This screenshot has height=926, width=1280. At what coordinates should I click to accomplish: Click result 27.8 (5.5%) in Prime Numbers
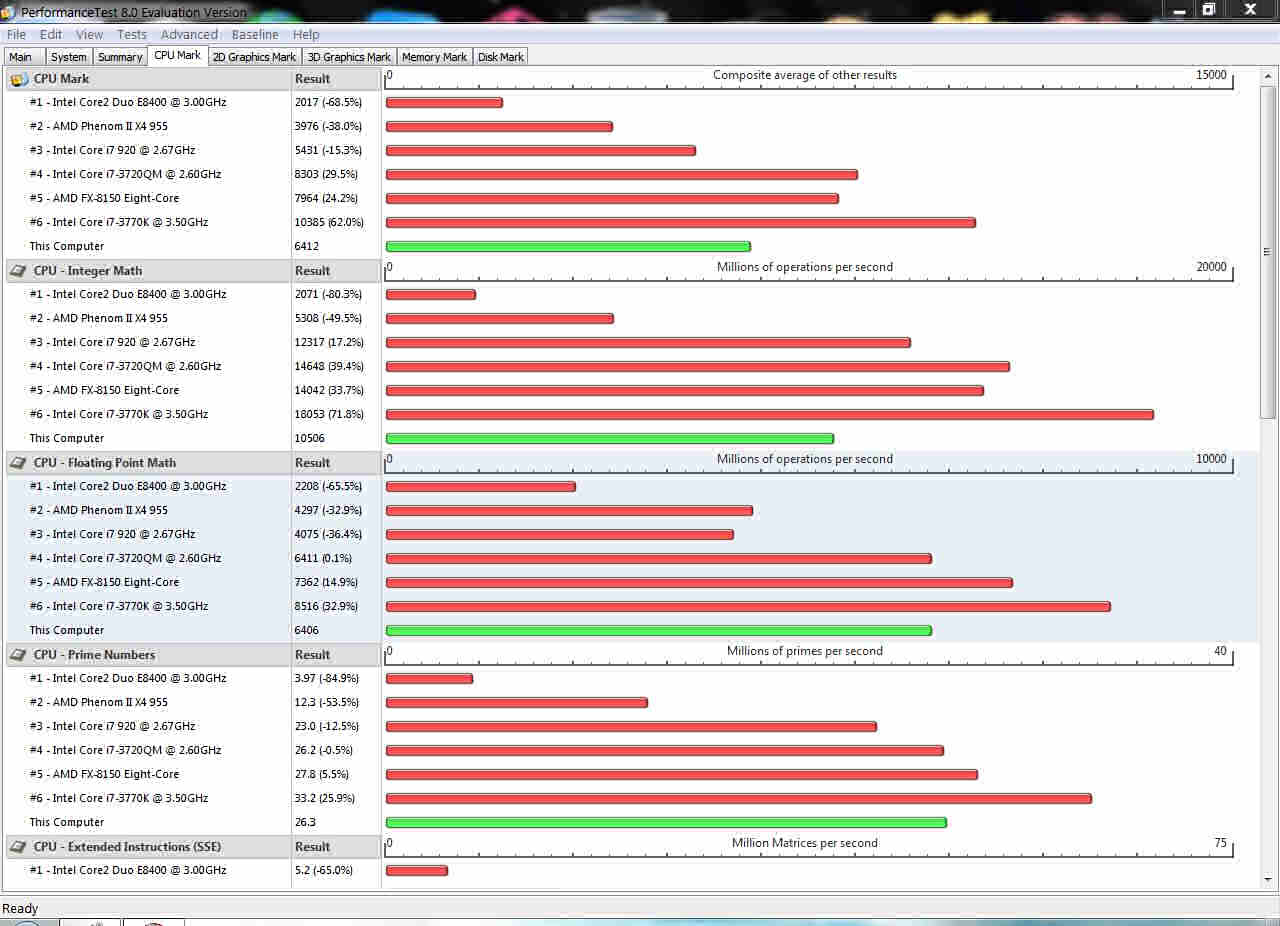click(x=320, y=774)
